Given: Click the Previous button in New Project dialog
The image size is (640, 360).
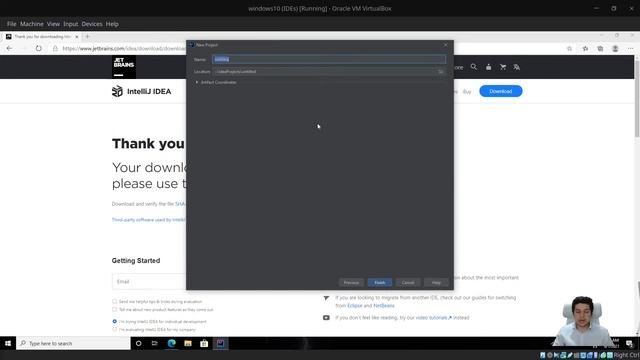Looking at the screenshot, I should 351,282.
